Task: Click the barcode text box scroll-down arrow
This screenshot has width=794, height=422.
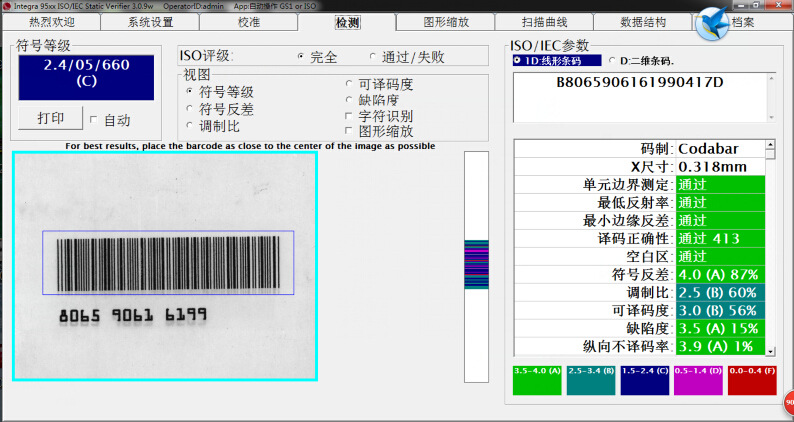Action: click(771, 118)
